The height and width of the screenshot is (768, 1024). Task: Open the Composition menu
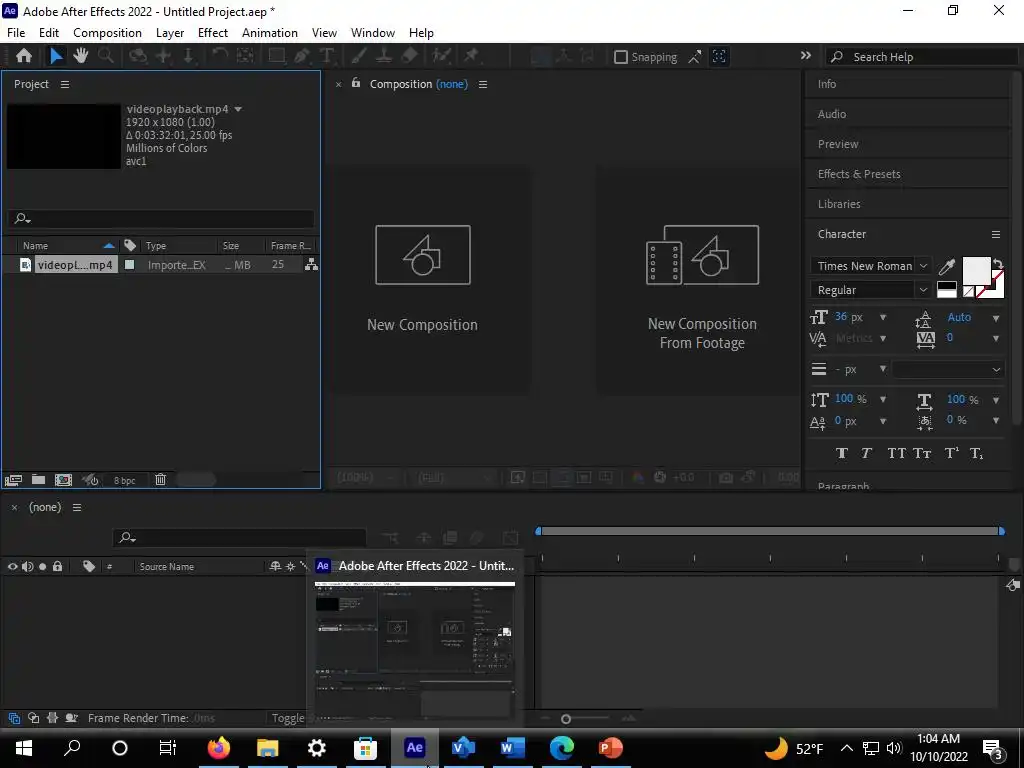[x=107, y=33]
